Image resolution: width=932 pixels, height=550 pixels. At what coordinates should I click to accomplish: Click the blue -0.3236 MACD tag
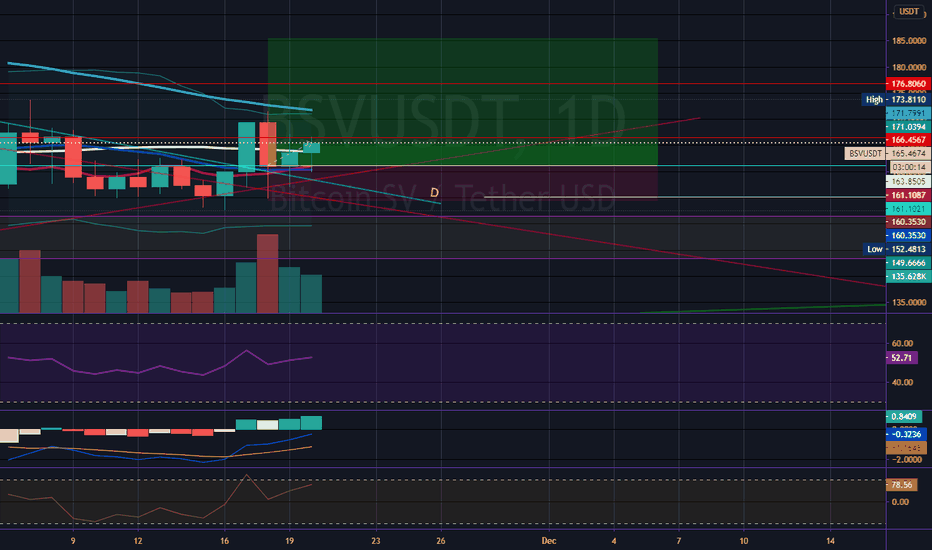[x=906, y=434]
